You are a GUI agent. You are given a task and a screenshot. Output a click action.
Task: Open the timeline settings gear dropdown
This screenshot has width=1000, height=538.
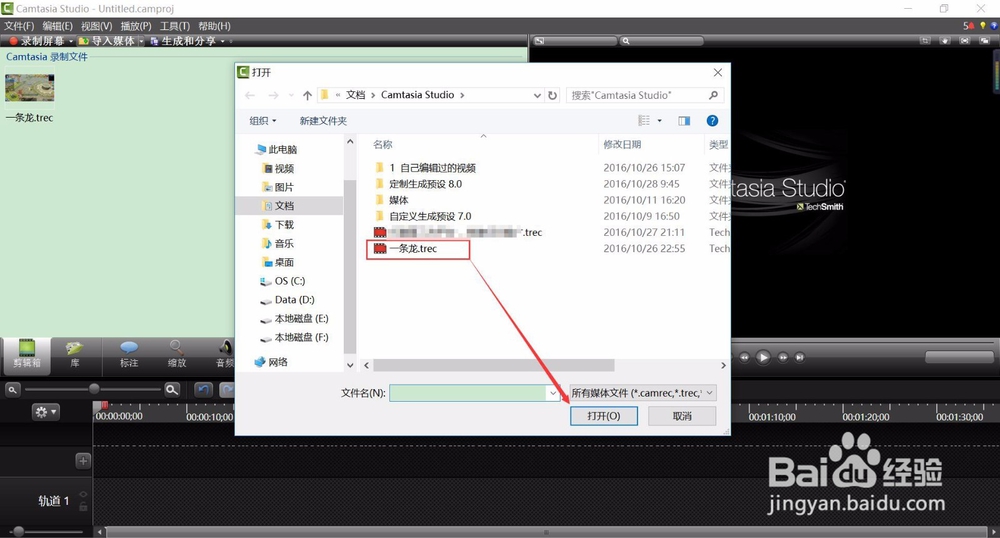click(45, 412)
